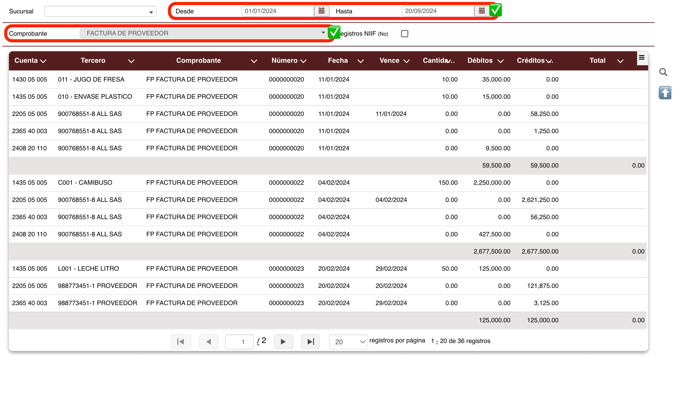Click the debit value 427,500.00
The image size is (688, 393).
click(494, 234)
